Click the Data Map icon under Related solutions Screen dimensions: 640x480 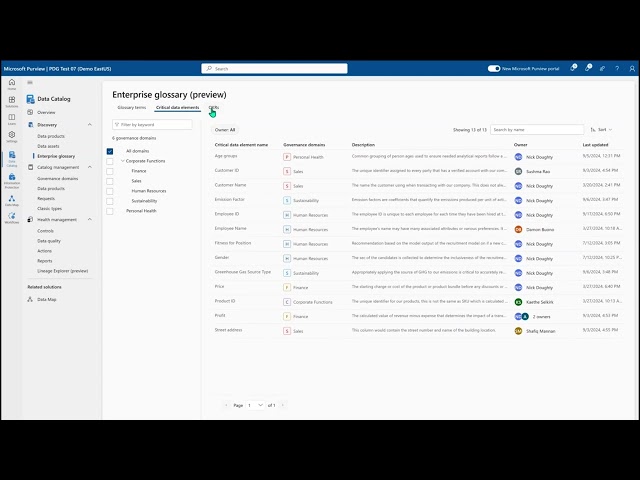[x=30, y=299]
